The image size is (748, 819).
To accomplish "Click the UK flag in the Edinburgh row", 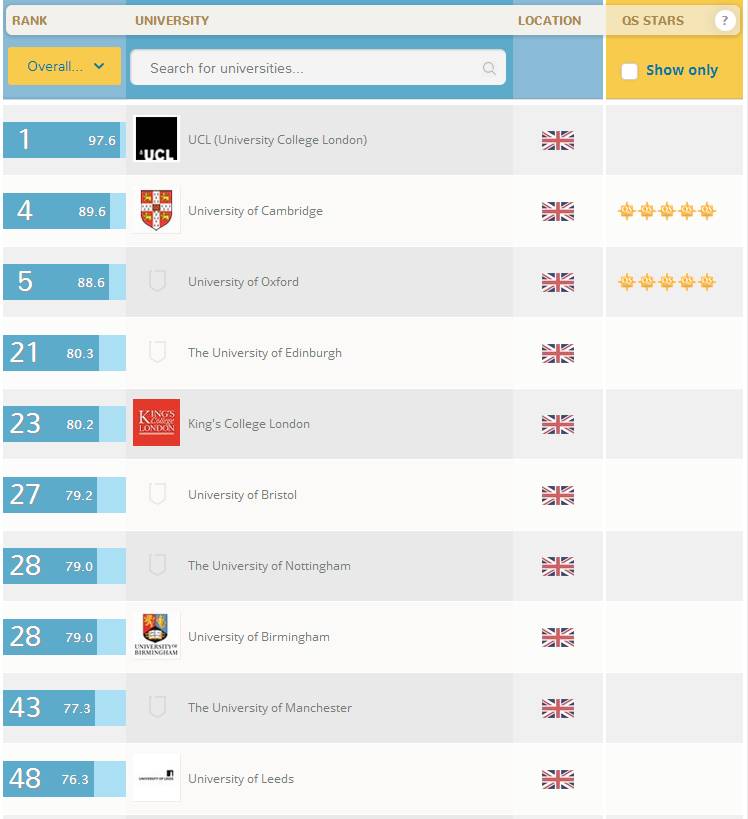I will 558,353.
